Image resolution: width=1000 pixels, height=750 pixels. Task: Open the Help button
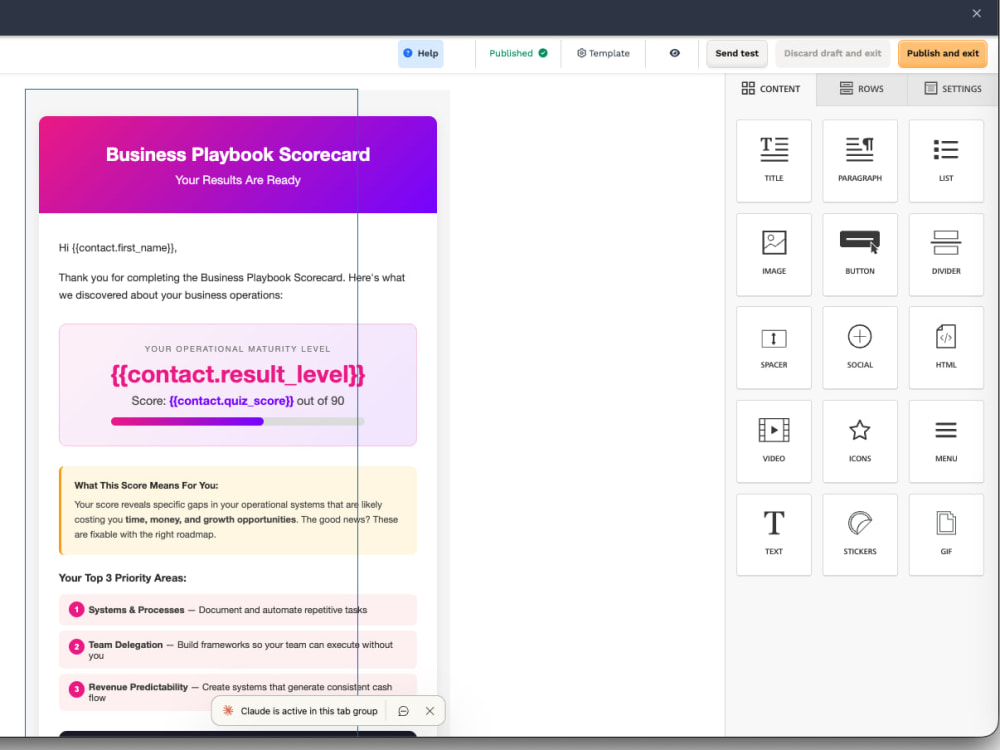pyautogui.click(x=421, y=54)
